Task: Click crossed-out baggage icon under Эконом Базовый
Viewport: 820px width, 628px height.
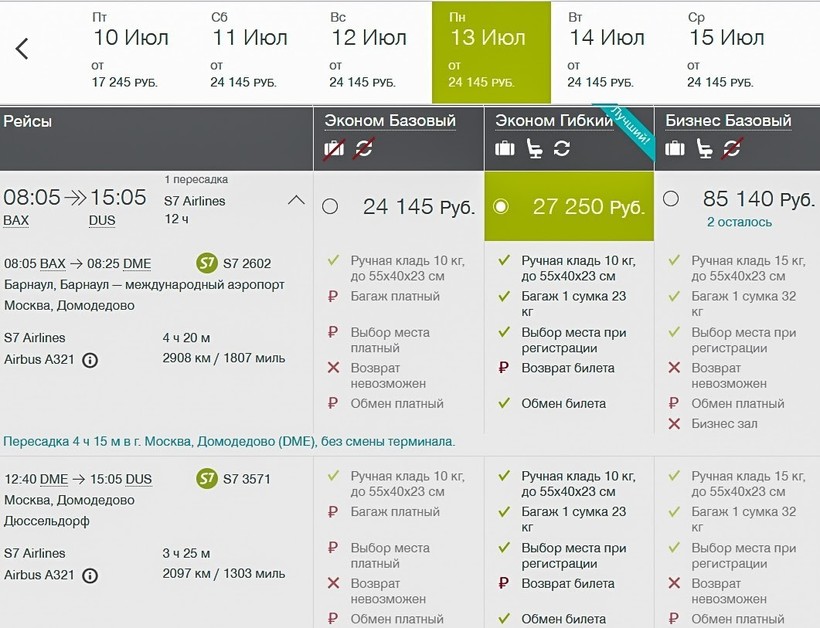Action: (x=334, y=149)
